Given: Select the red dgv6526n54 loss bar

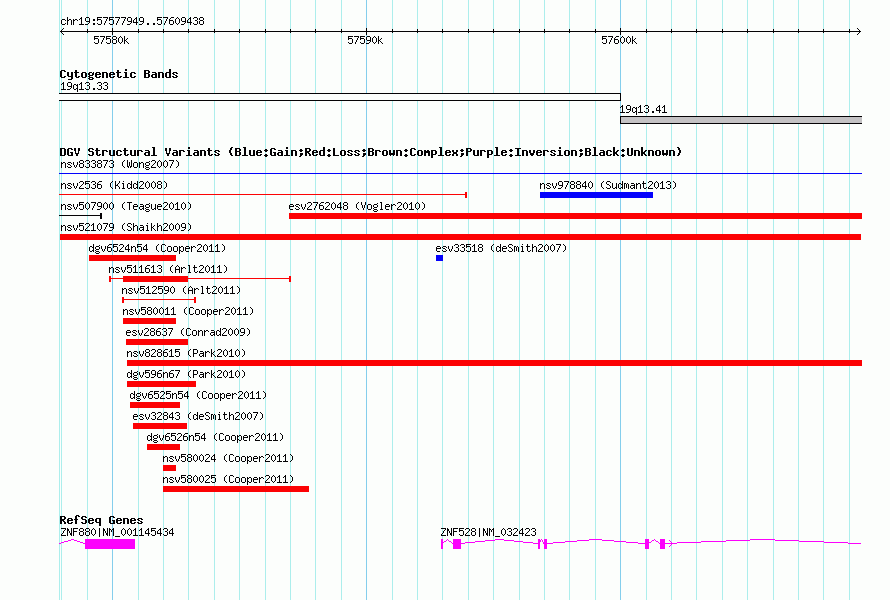Looking at the screenshot, I should click(163, 447).
